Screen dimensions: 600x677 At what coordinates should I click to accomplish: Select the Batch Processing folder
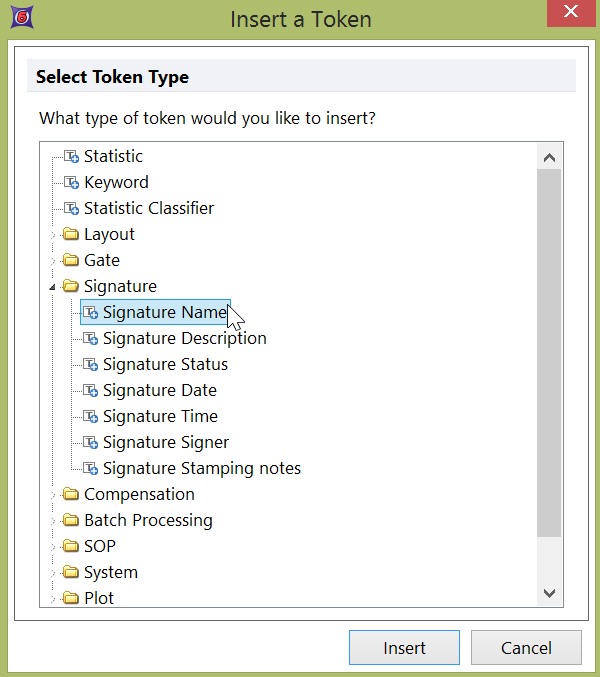click(148, 520)
